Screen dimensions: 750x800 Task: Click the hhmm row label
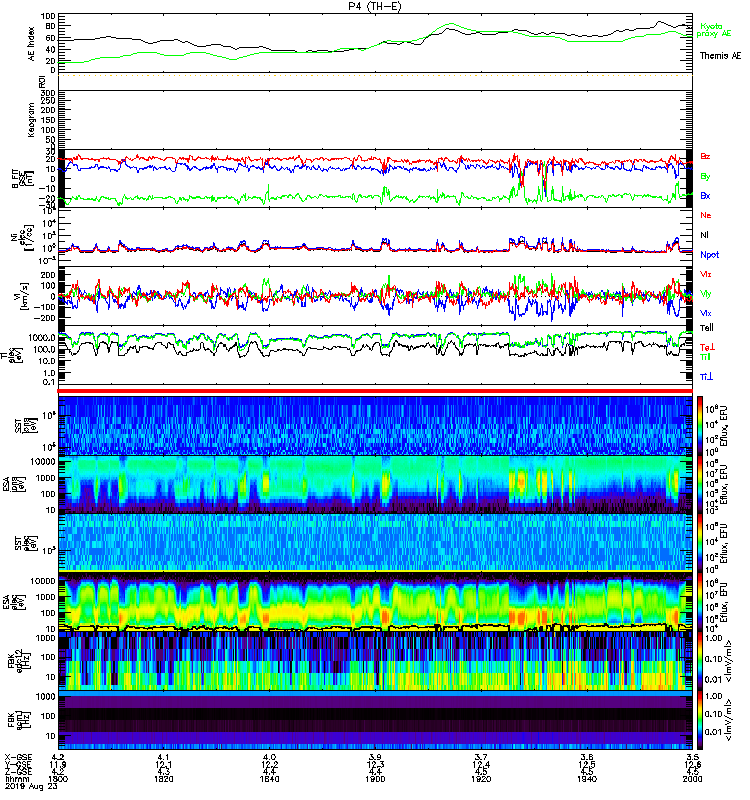click(16, 779)
